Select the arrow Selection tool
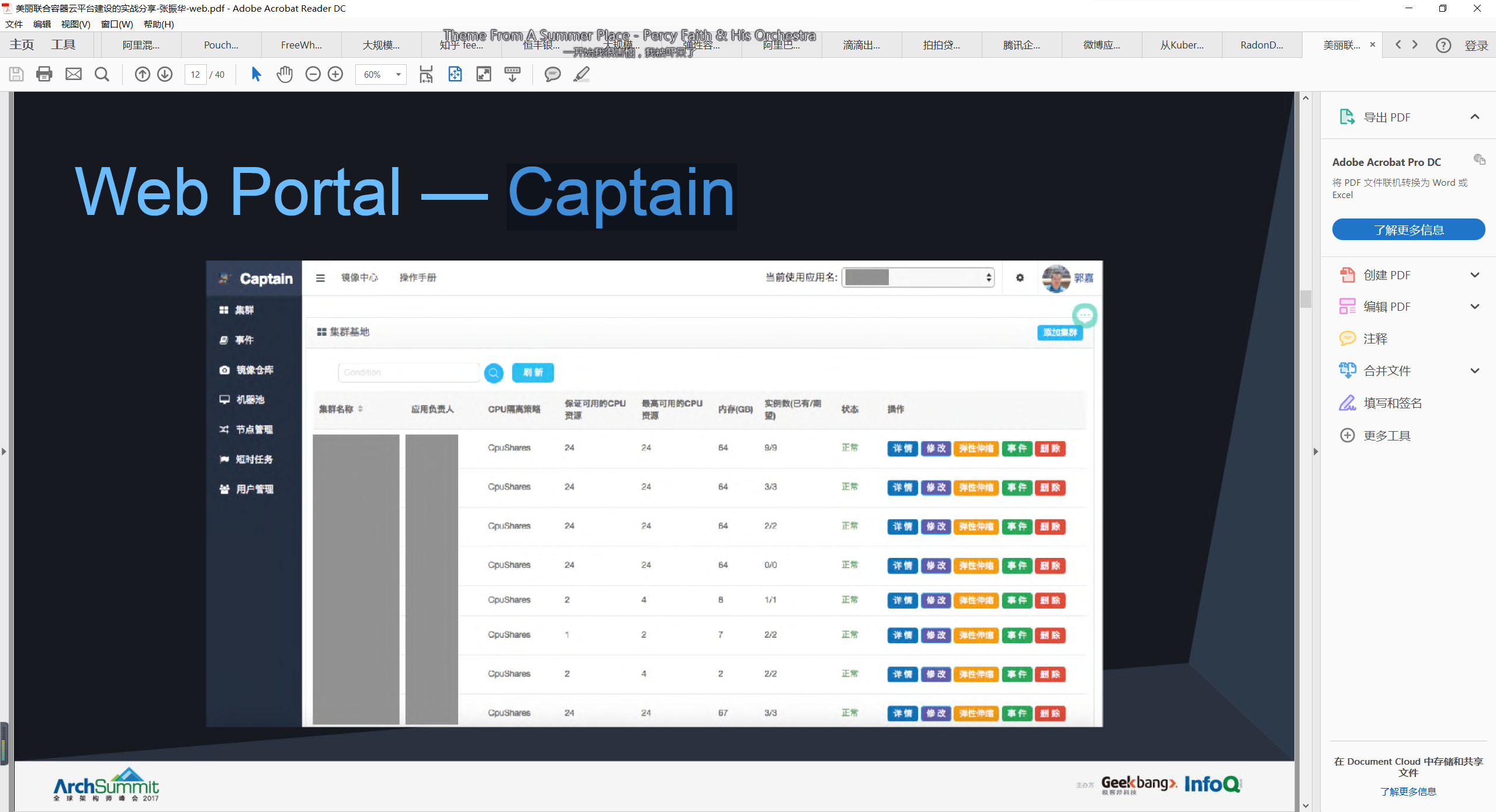The image size is (1496, 812). (x=256, y=74)
